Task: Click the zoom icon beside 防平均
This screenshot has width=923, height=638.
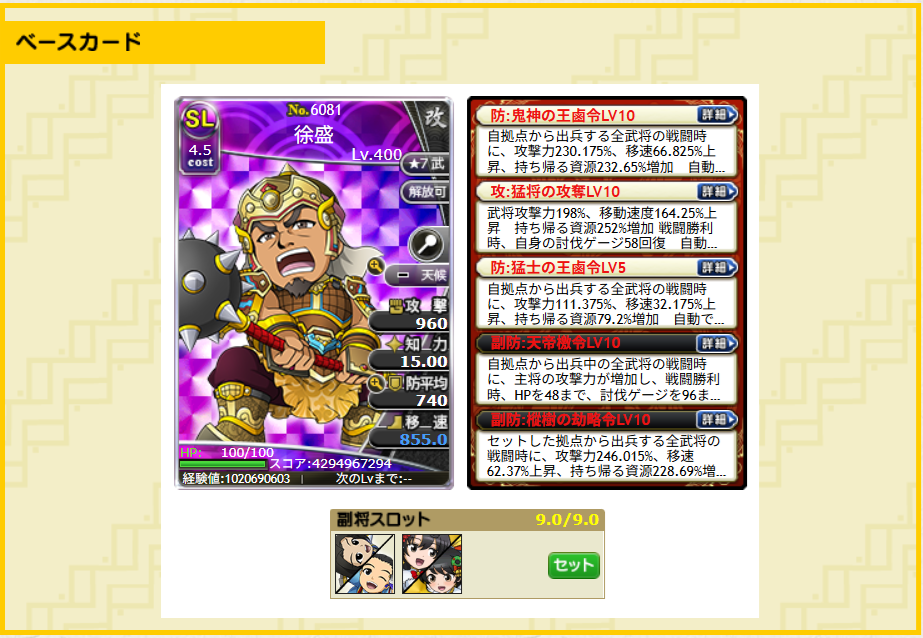Action: pos(376,383)
